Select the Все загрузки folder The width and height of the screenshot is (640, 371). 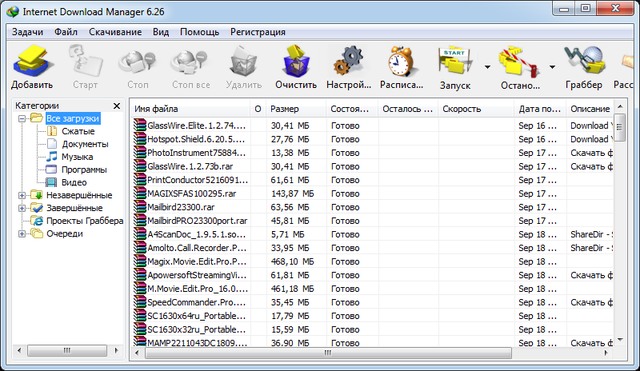[73, 119]
